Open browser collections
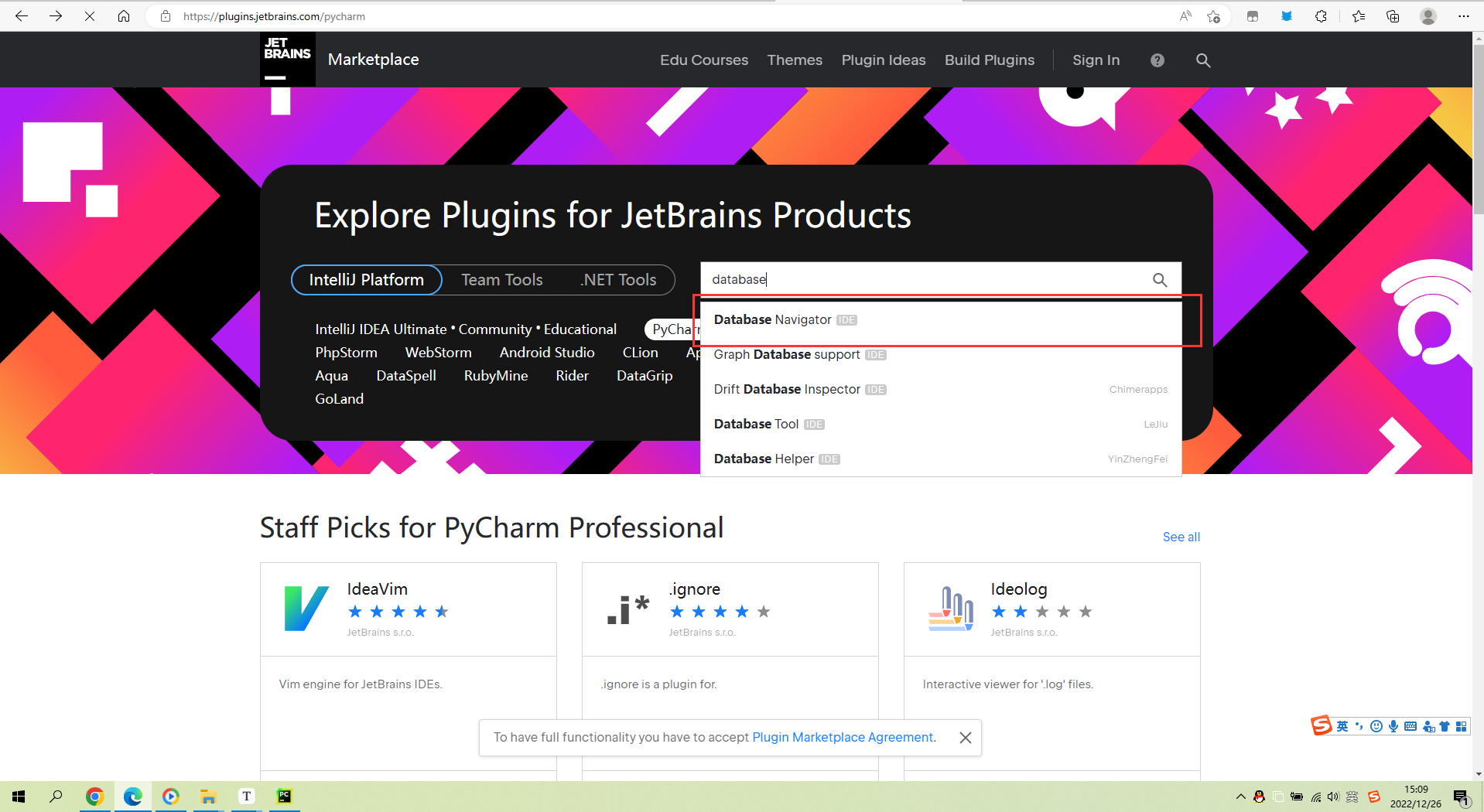Image resolution: width=1484 pixels, height=812 pixels. (1393, 16)
